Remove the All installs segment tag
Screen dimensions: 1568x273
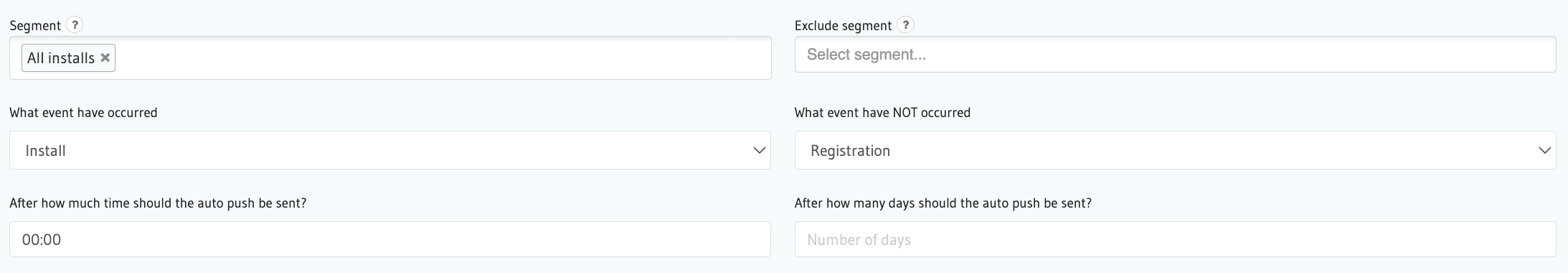tap(105, 57)
